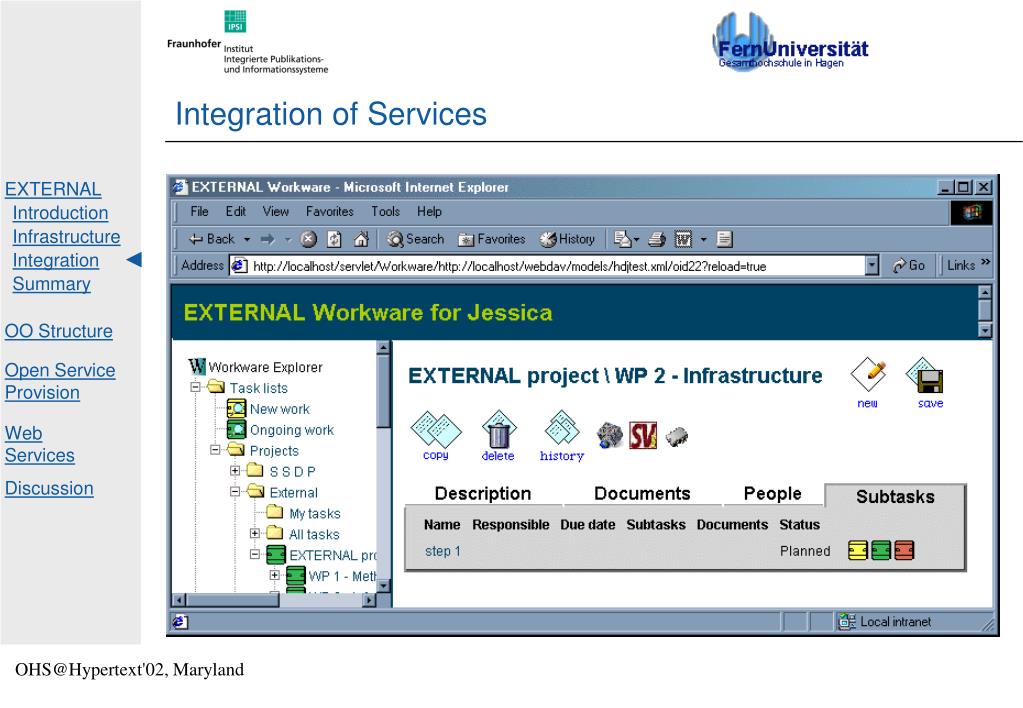
Task: Click the EXTERNAL sidebar link
Action: pyautogui.click(x=53, y=189)
